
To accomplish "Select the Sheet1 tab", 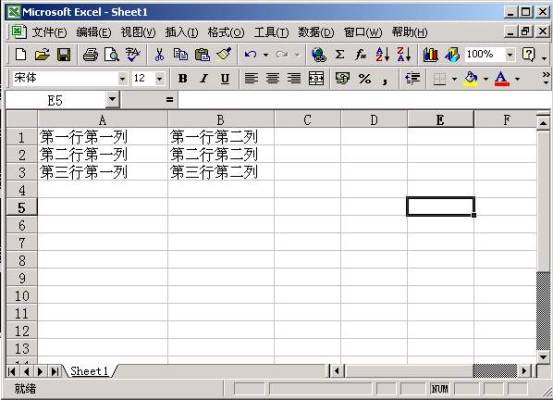I will point(89,371).
